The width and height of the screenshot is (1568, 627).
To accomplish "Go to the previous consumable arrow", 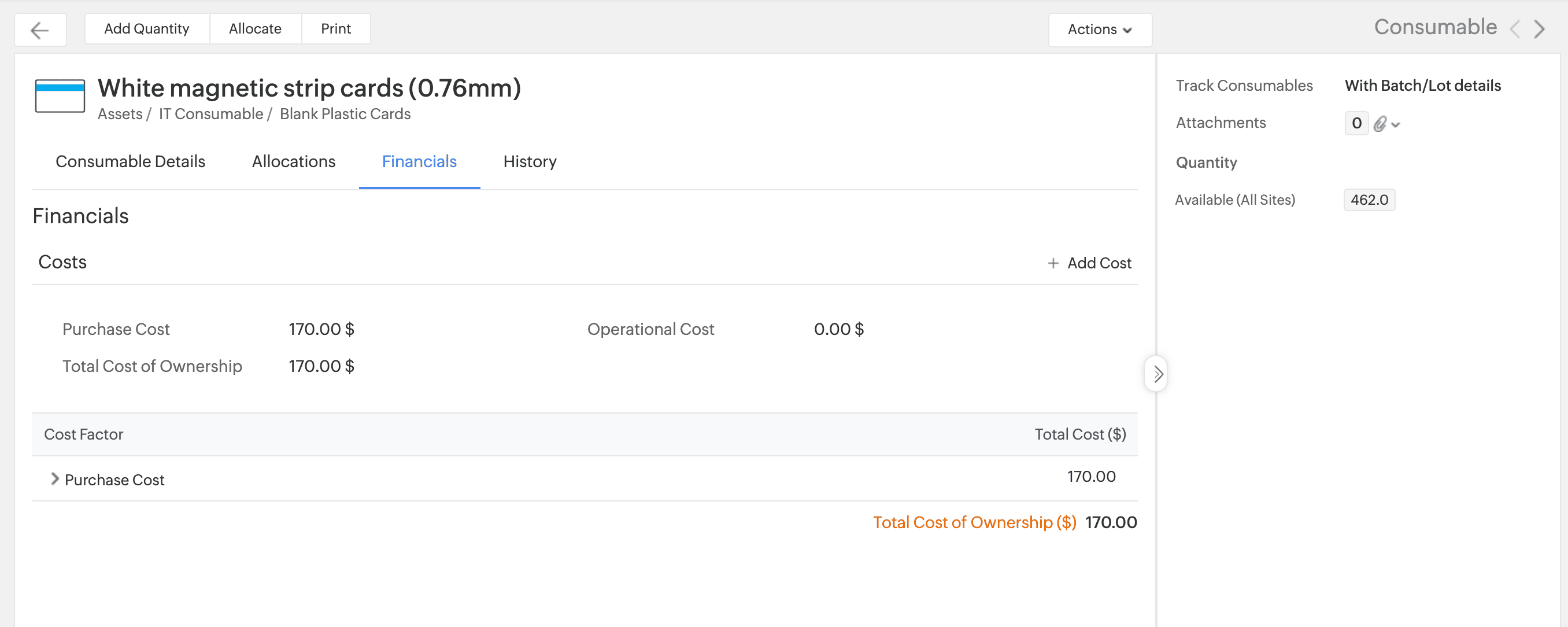I will pyautogui.click(x=1515, y=28).
